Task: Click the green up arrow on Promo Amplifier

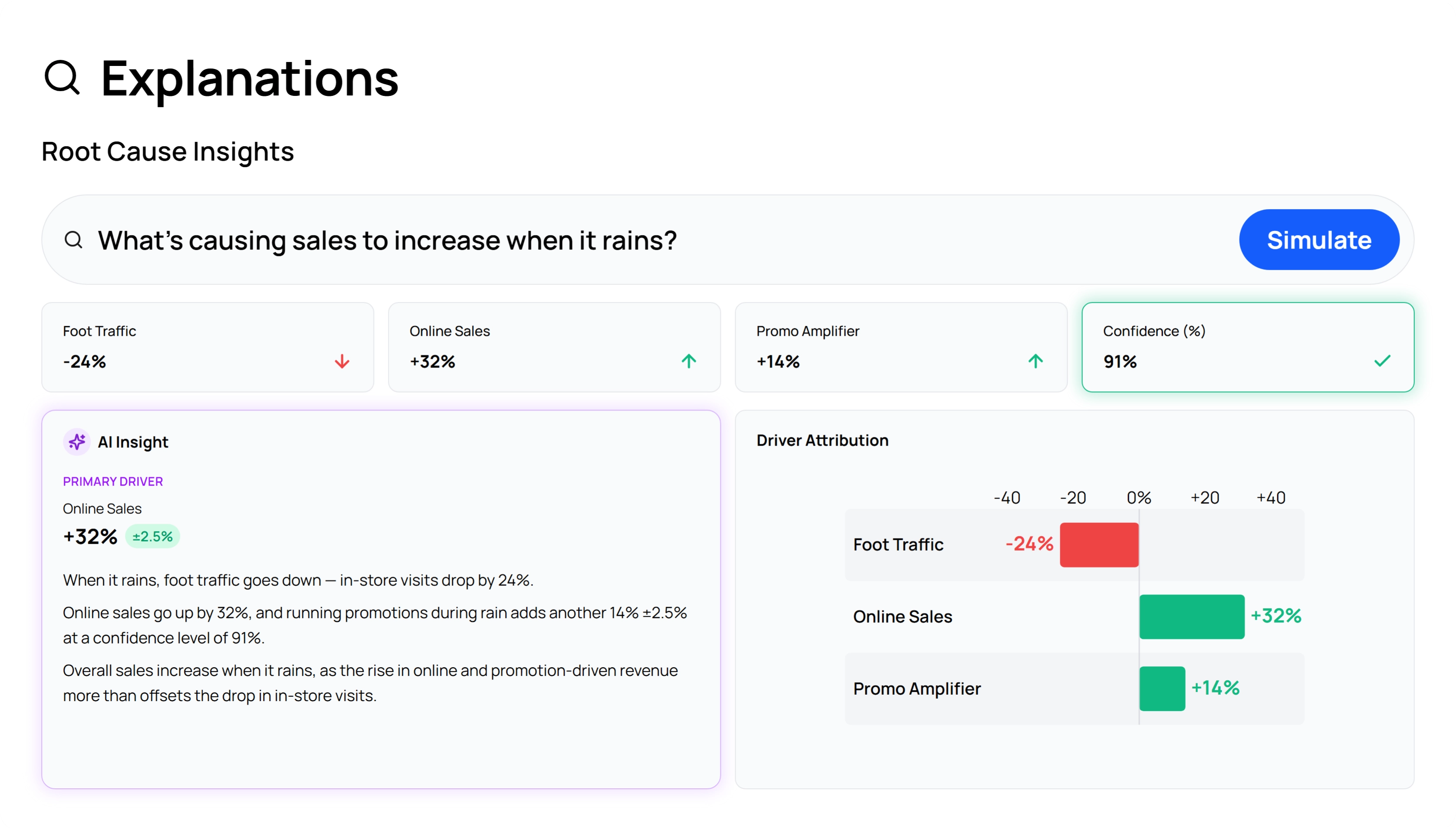Action: pos(1035,361)
